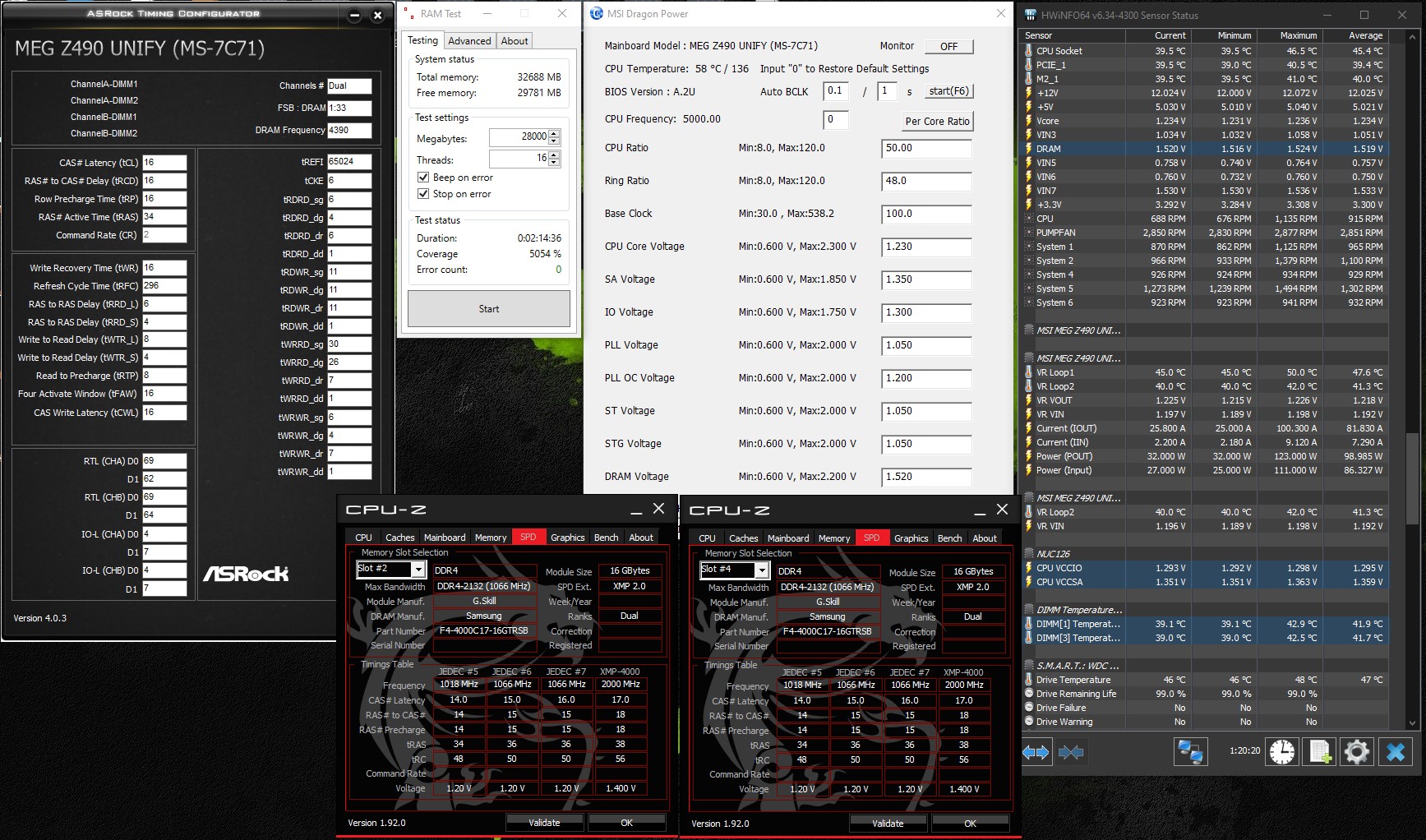Open the Bench tab in right CPU-Z window

[x=950, y=538]
